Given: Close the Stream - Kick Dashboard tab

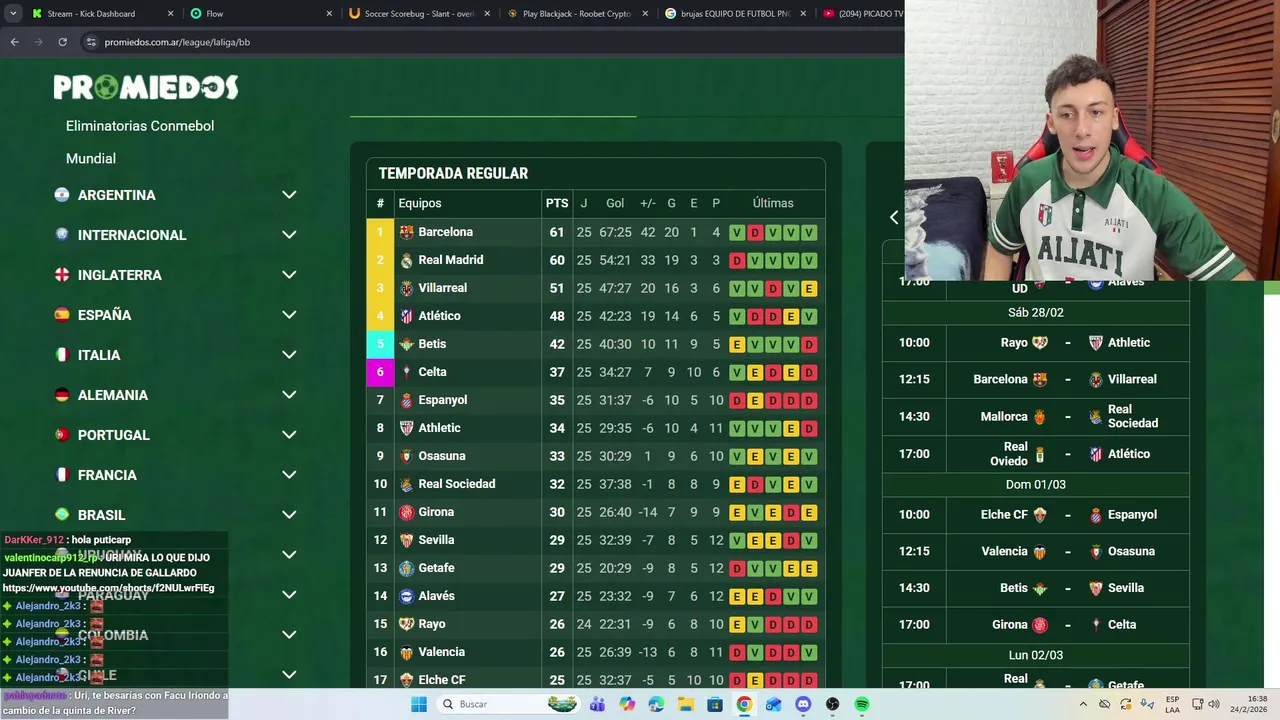Looking at the screenshot, I should click(x=170, y=14).
